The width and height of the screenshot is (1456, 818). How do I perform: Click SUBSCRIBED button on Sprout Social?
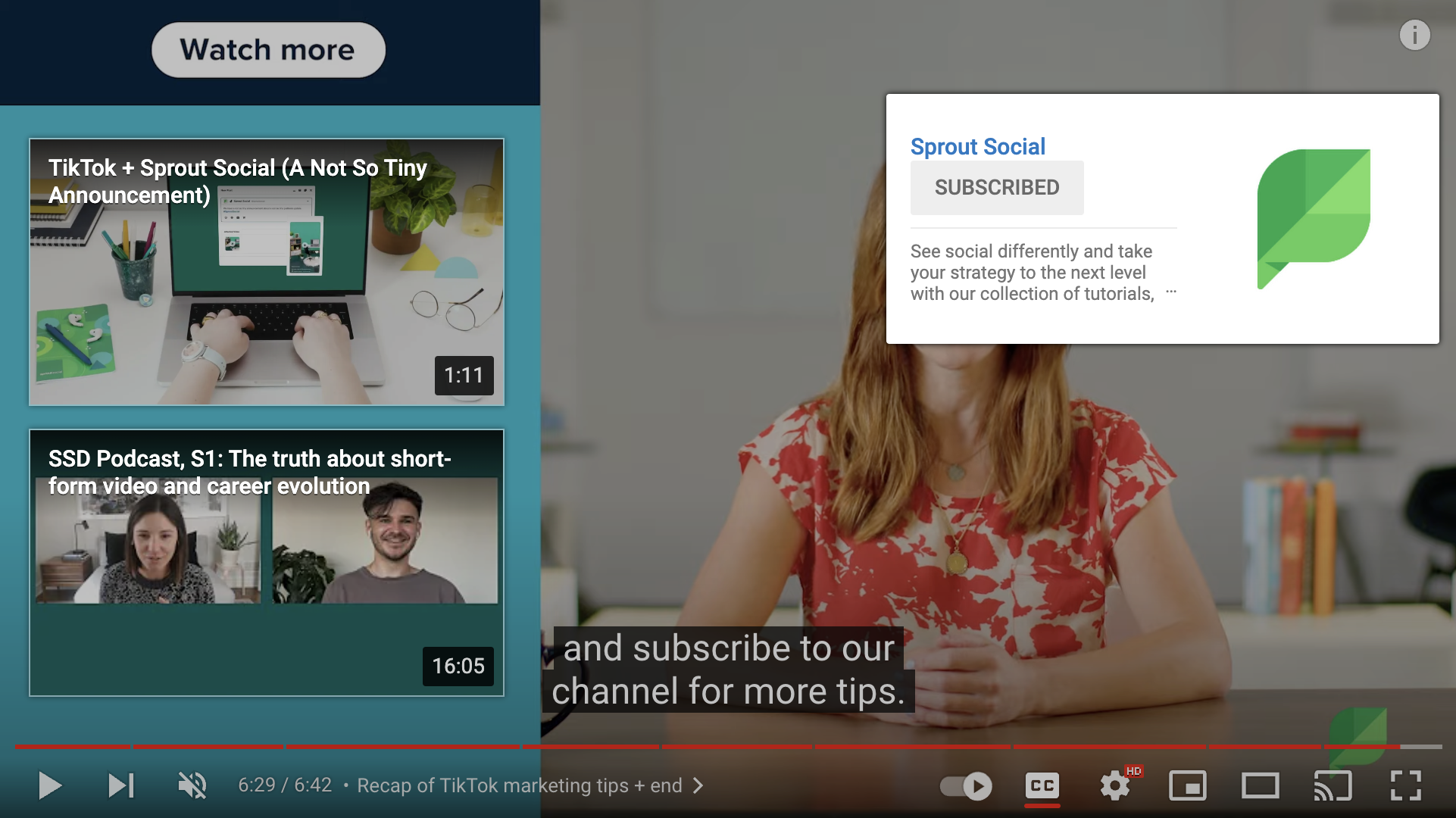click(996, 188)
